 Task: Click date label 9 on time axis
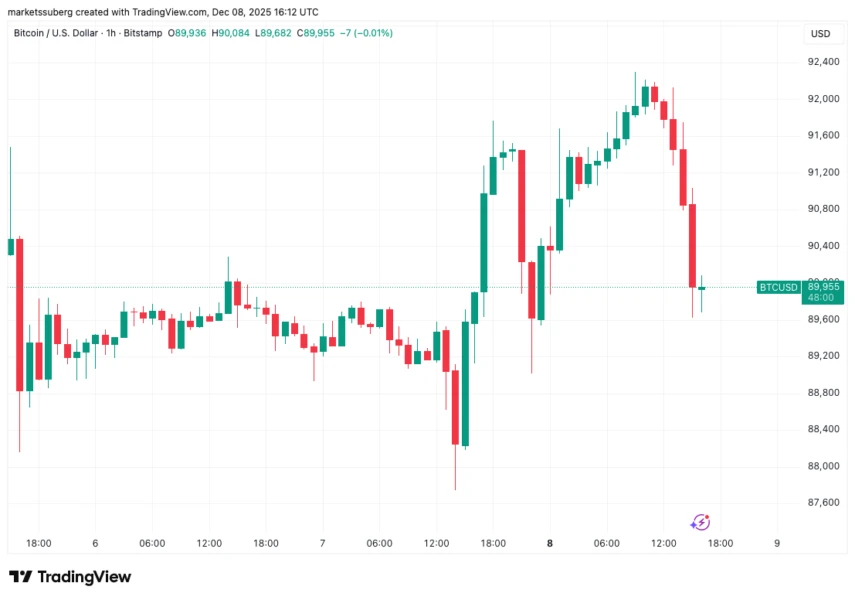click(x=777, y=543)
